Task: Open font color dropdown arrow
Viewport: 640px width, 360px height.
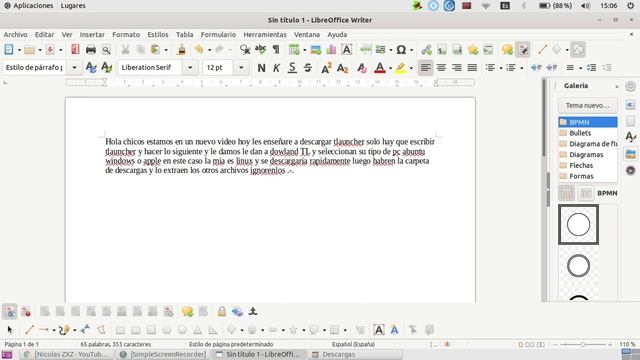Action: (x=390, y=68)
